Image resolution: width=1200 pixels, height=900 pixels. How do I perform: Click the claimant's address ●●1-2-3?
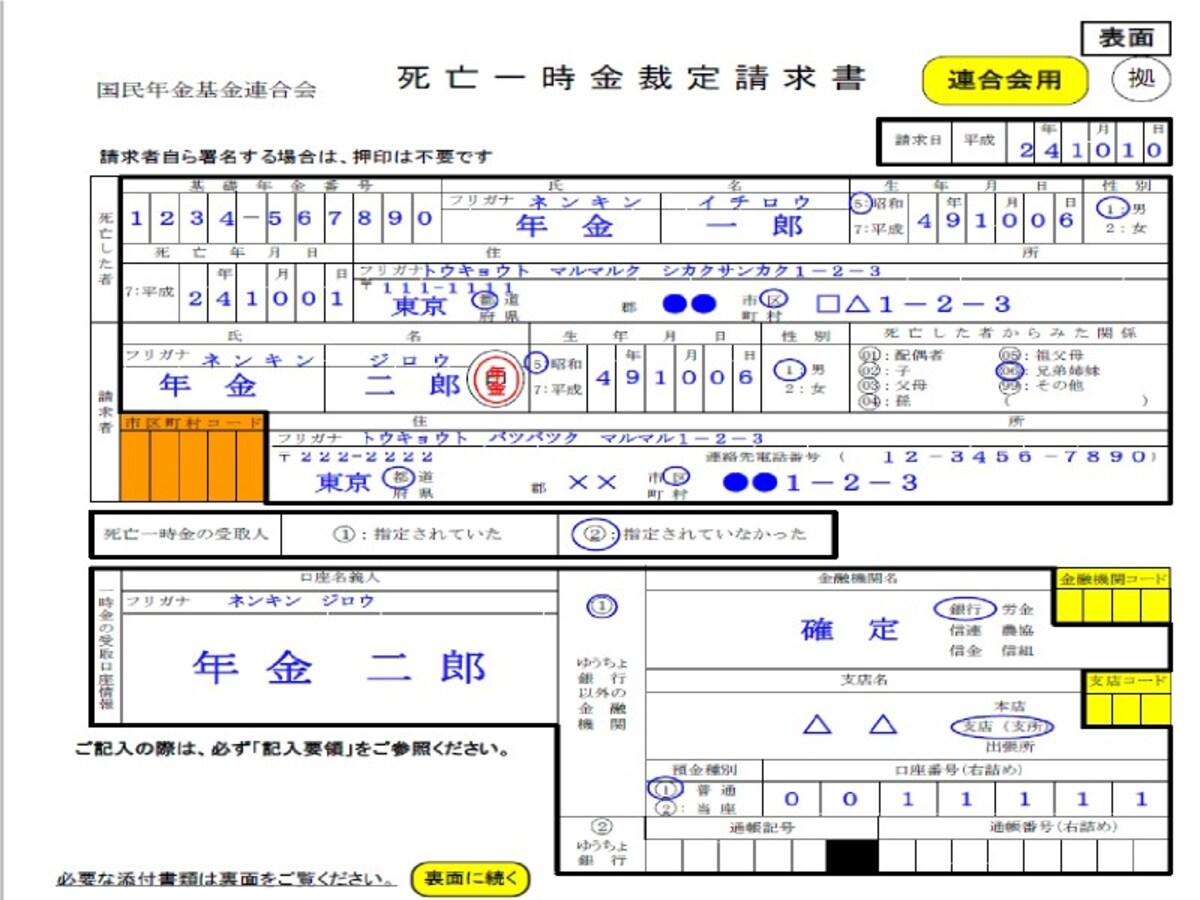point(820,482)
